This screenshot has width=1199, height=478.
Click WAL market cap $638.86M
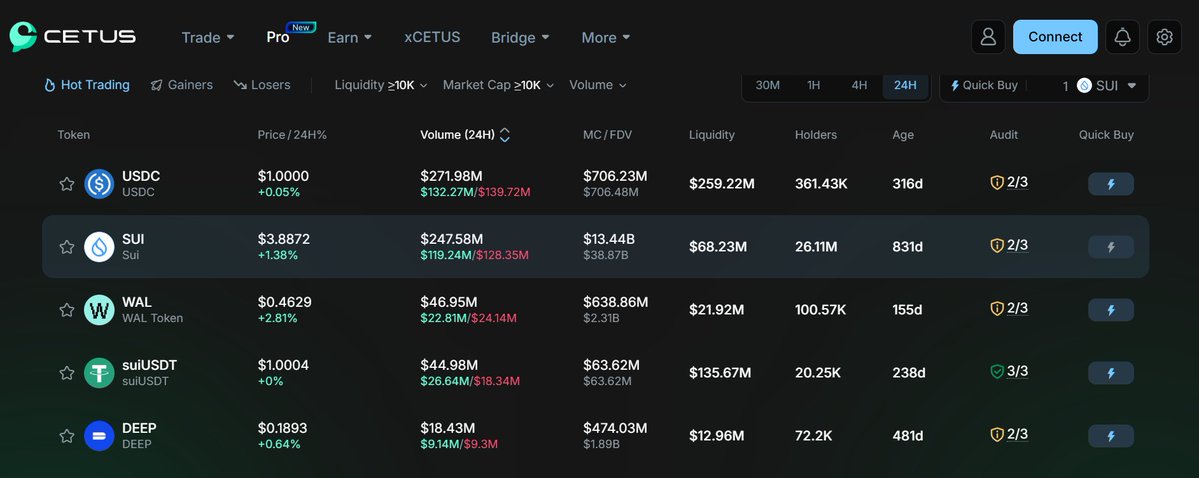[616, 302]
